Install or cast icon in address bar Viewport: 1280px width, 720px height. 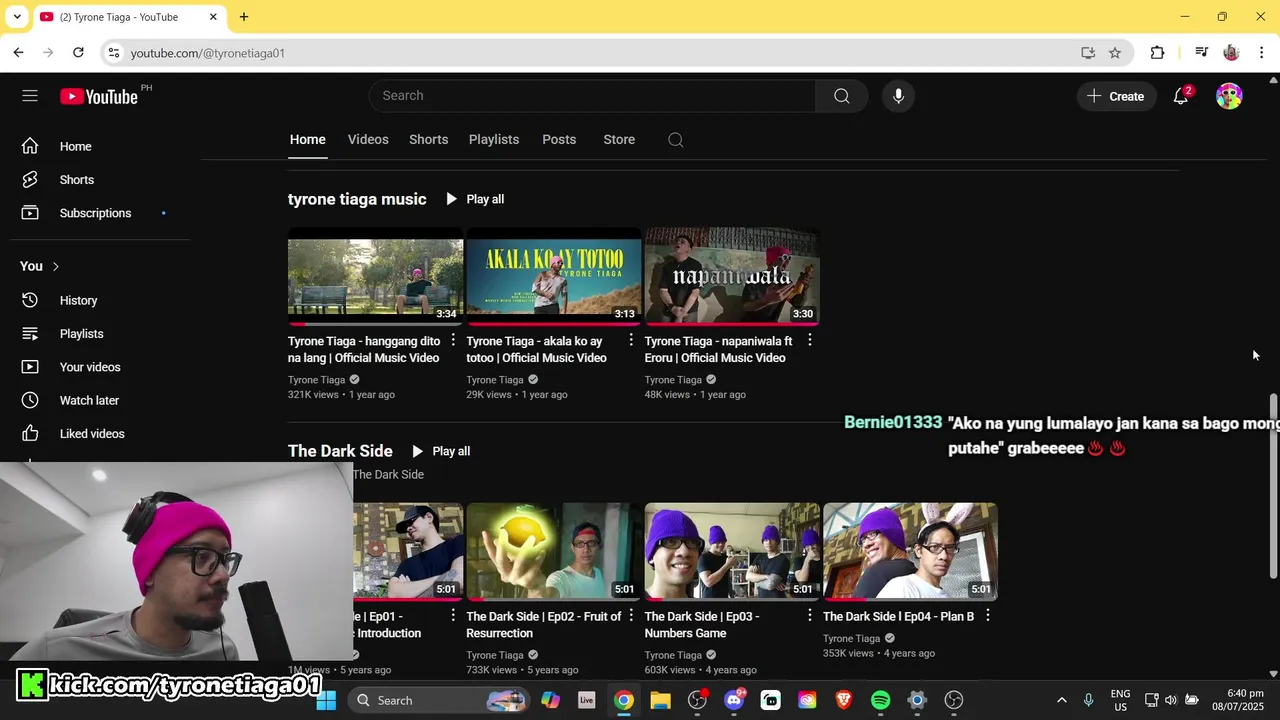pos(1088,53)
